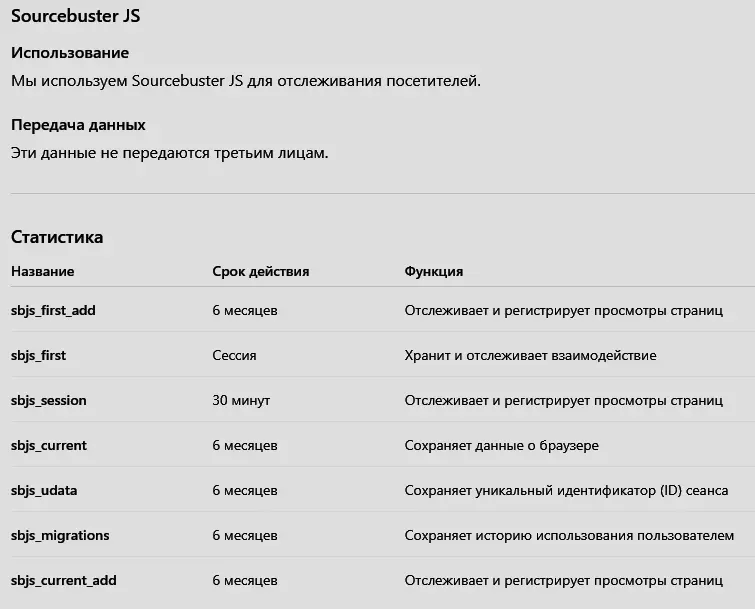The height and width of the screenshot is (609, 755).
Task: Click the text about третьим лицам
Action: point(169,153)
